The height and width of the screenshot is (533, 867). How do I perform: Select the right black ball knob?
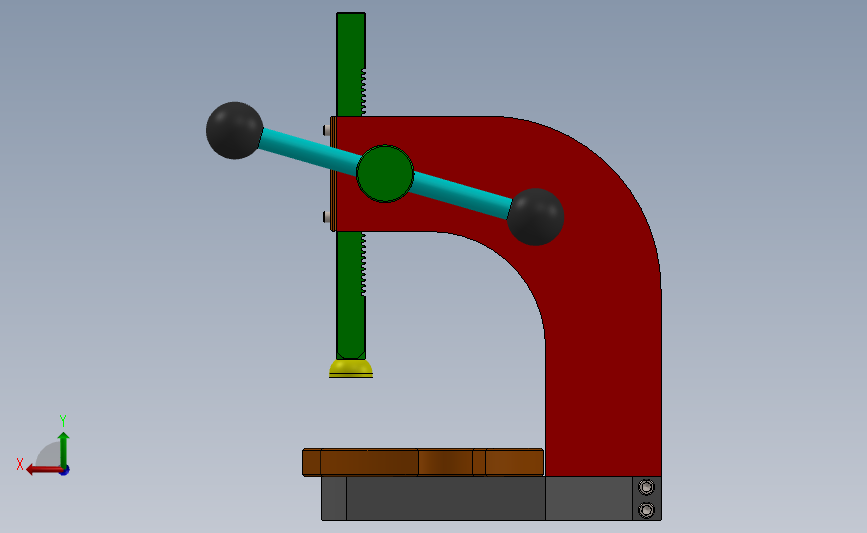click(x=535, y=217)
